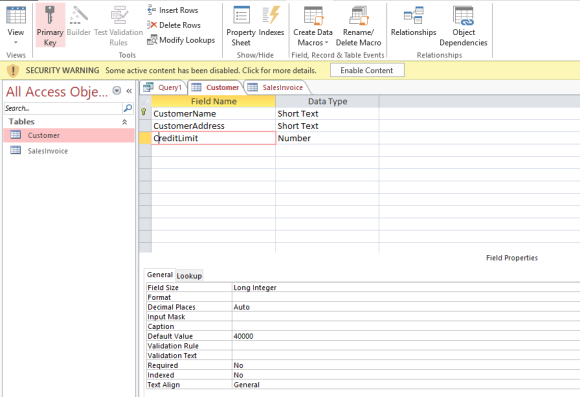Click the Validation Rule property field
The height and width of the screenshot is (397, 580).
pos(406,346)
